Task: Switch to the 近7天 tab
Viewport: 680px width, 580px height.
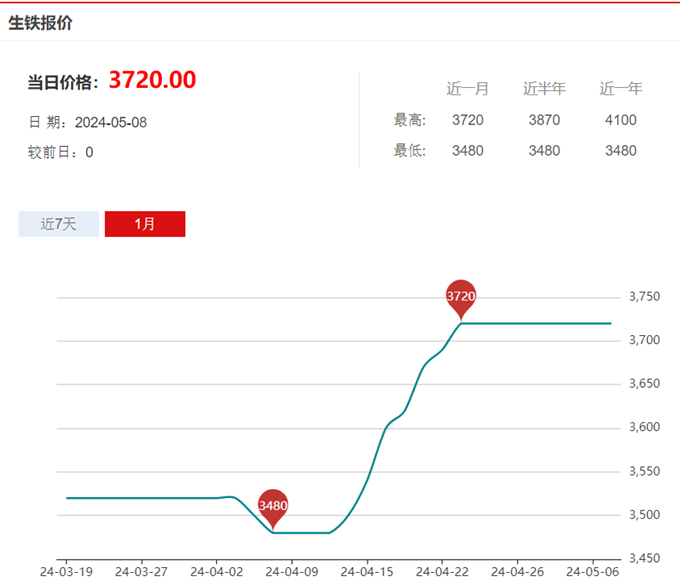Action: point(58,224)
